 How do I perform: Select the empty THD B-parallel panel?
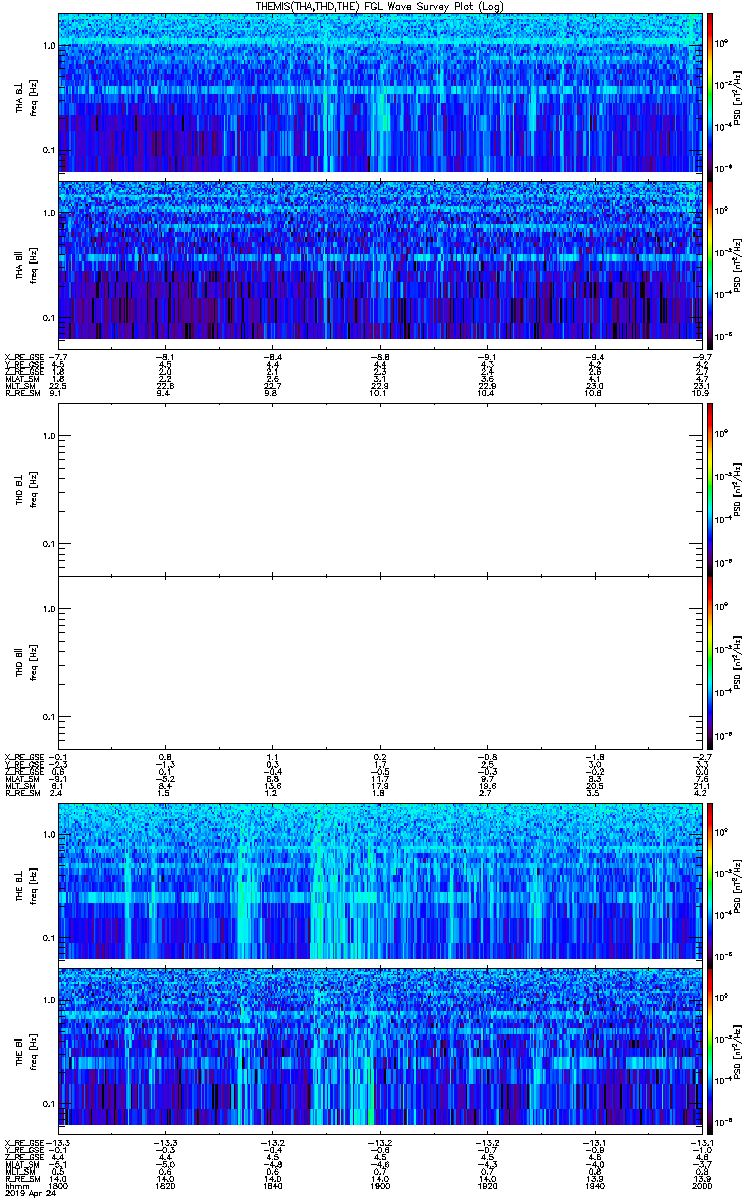379,662
